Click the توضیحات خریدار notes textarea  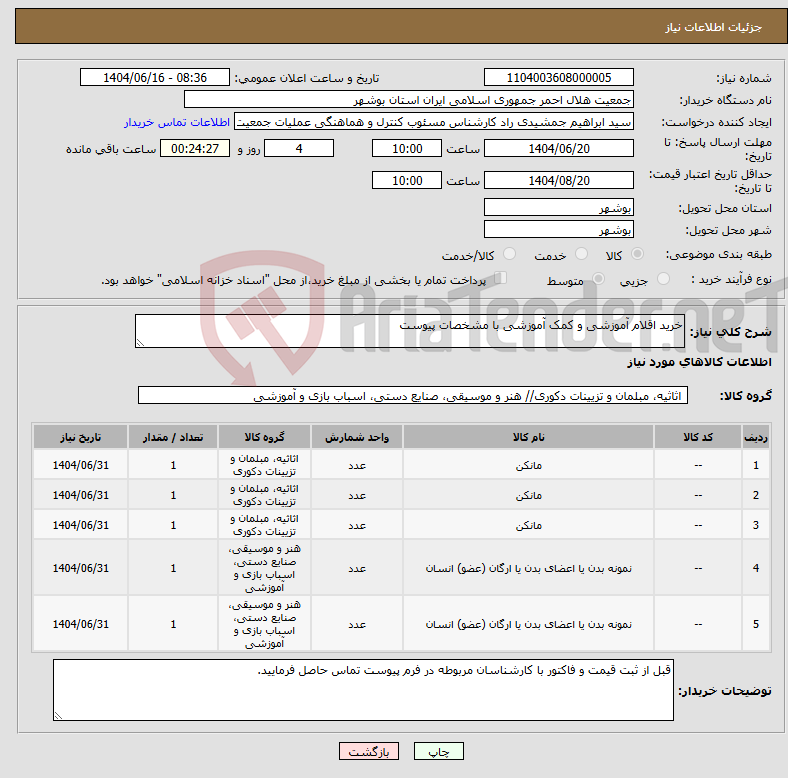(x=363, y=690)
